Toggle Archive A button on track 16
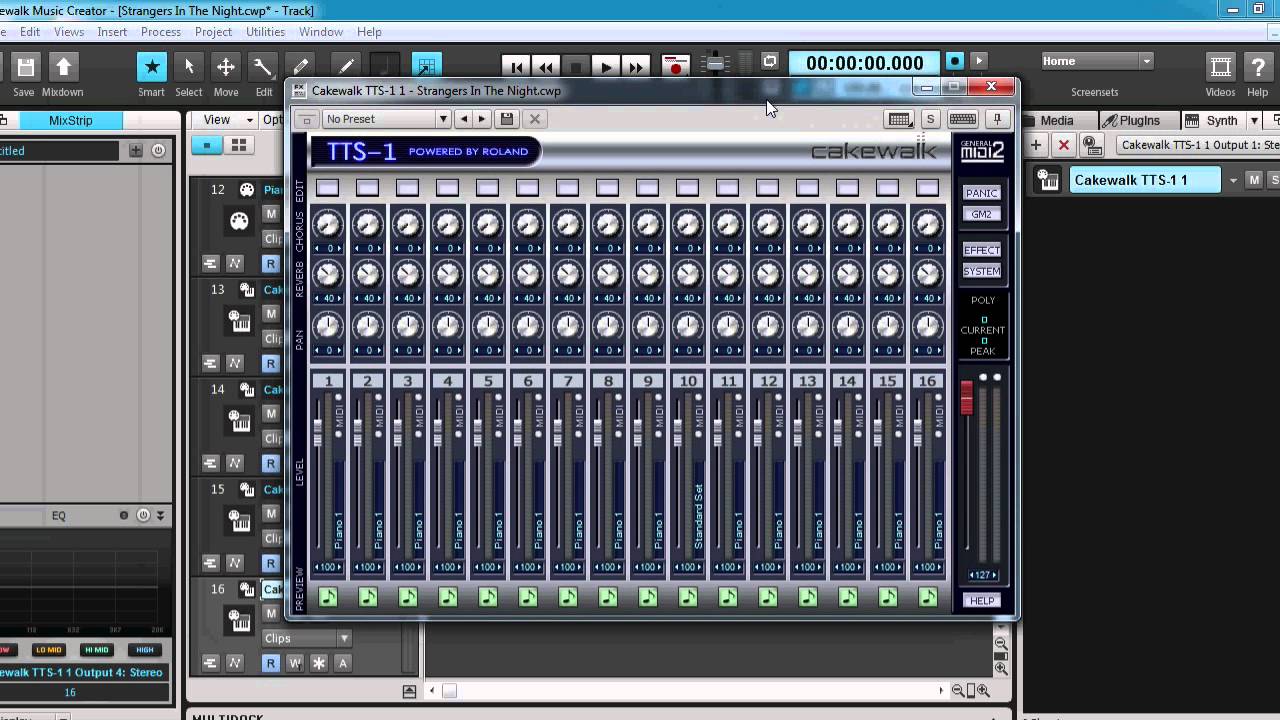The width and height of the screenshot is (1280, 720). click(343, 663)
